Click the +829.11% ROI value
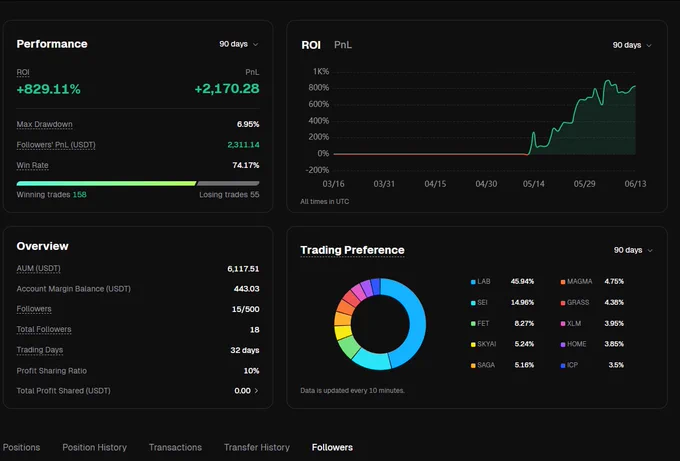Viewport: 680px width, 461px height. pos(49,89)
